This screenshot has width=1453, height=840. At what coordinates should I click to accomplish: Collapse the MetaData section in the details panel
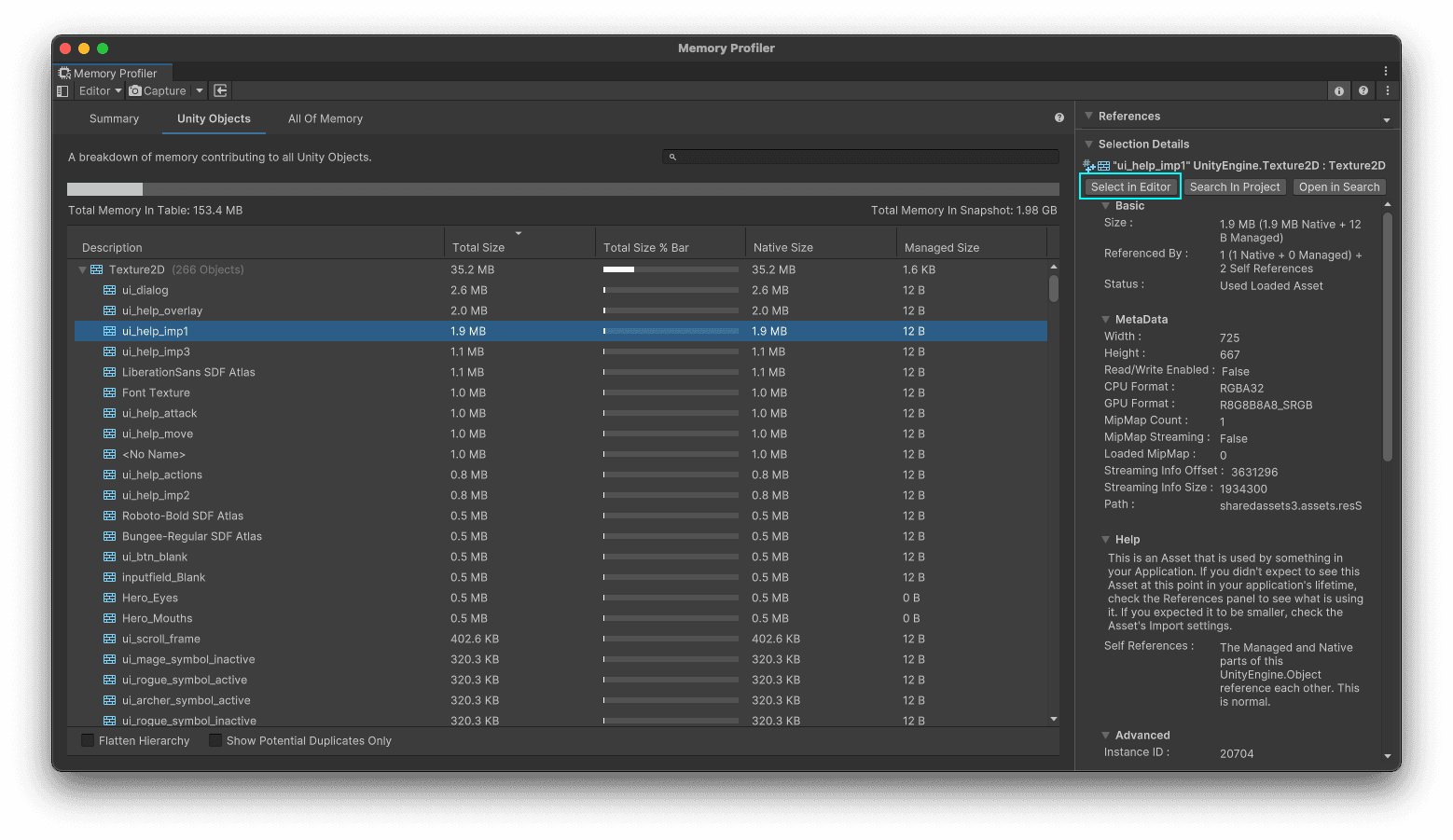point(1104,319)
